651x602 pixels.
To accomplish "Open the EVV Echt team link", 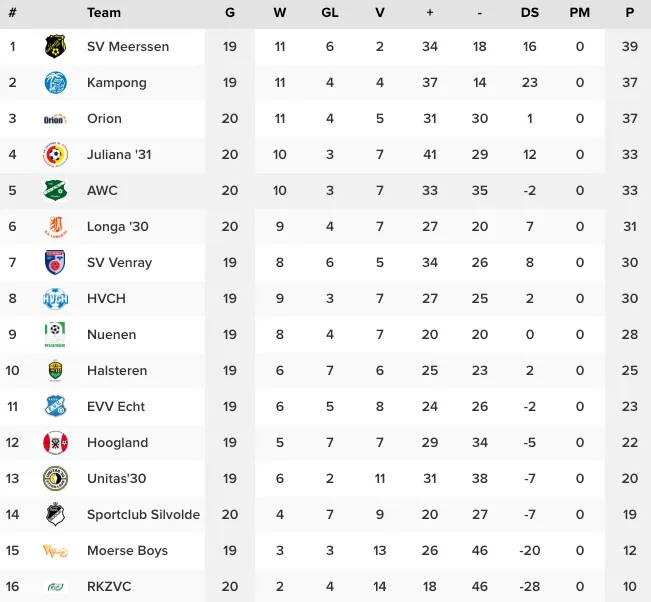I will point(116,406).
